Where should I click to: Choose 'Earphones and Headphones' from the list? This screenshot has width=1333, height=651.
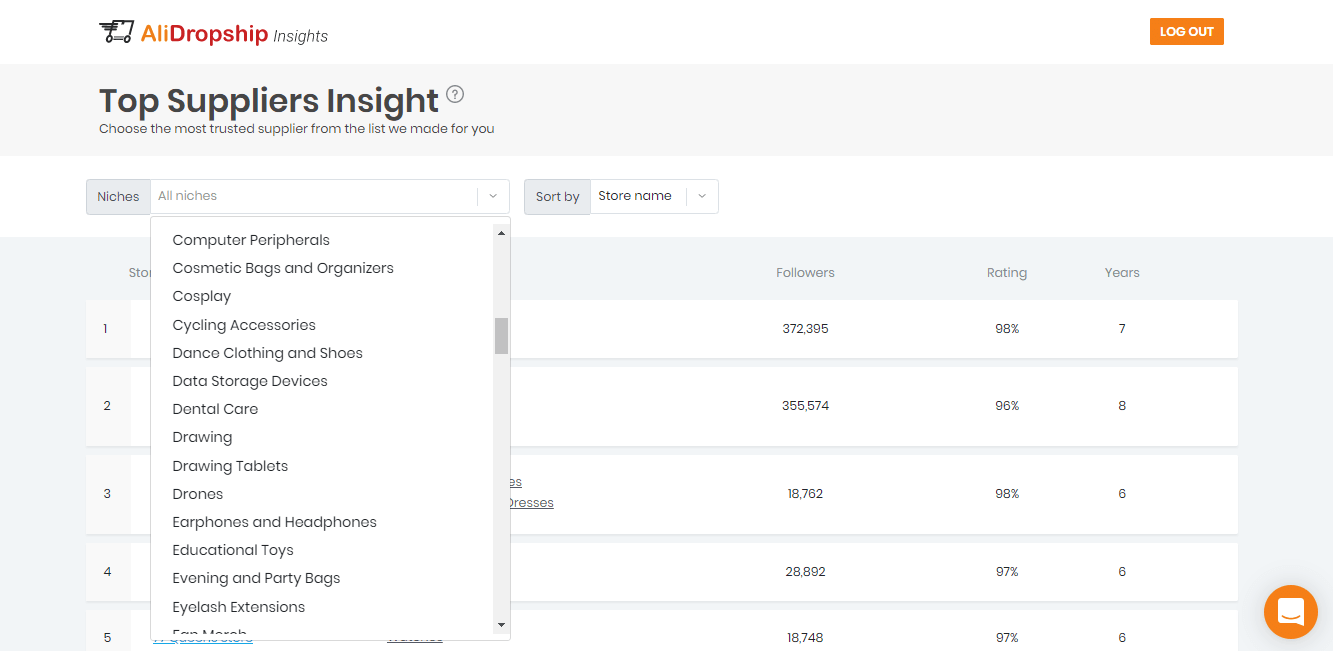point(274,521)
